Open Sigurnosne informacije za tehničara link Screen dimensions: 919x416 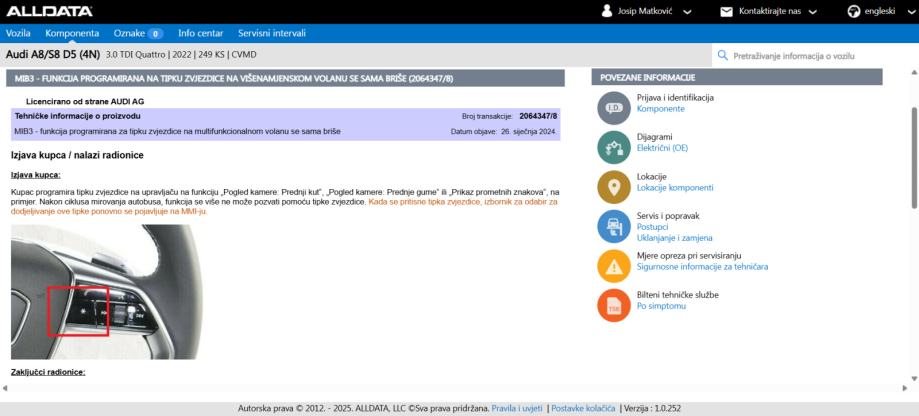point(702,267)
